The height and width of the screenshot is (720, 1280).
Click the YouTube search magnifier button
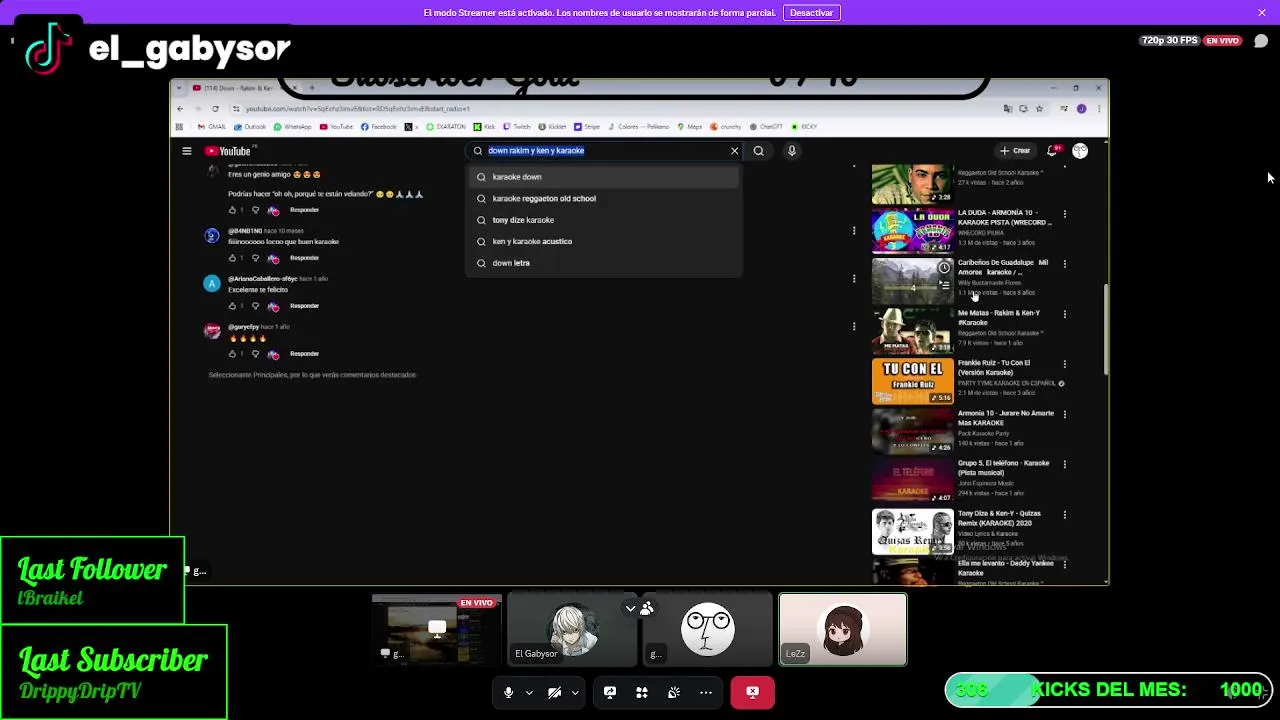point(759,151)
